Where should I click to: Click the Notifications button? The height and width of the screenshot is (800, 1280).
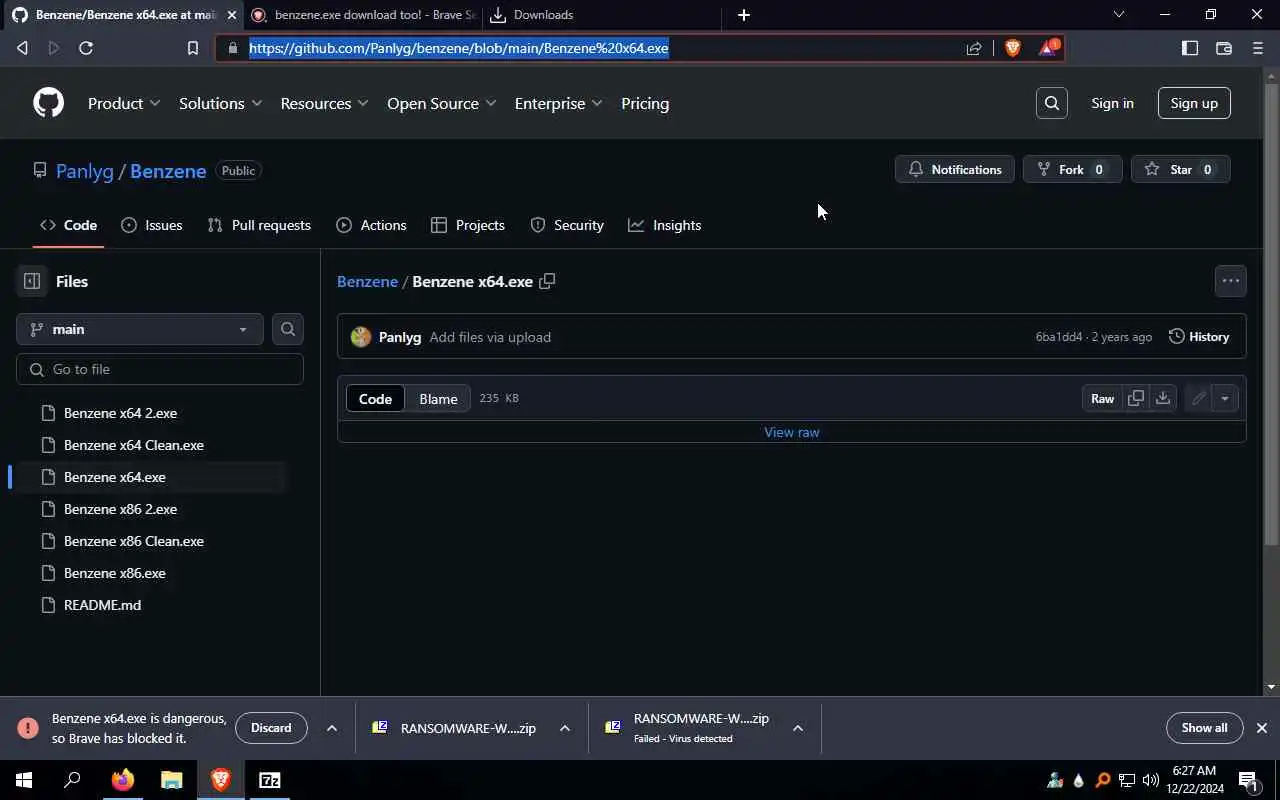pos(955,169)
